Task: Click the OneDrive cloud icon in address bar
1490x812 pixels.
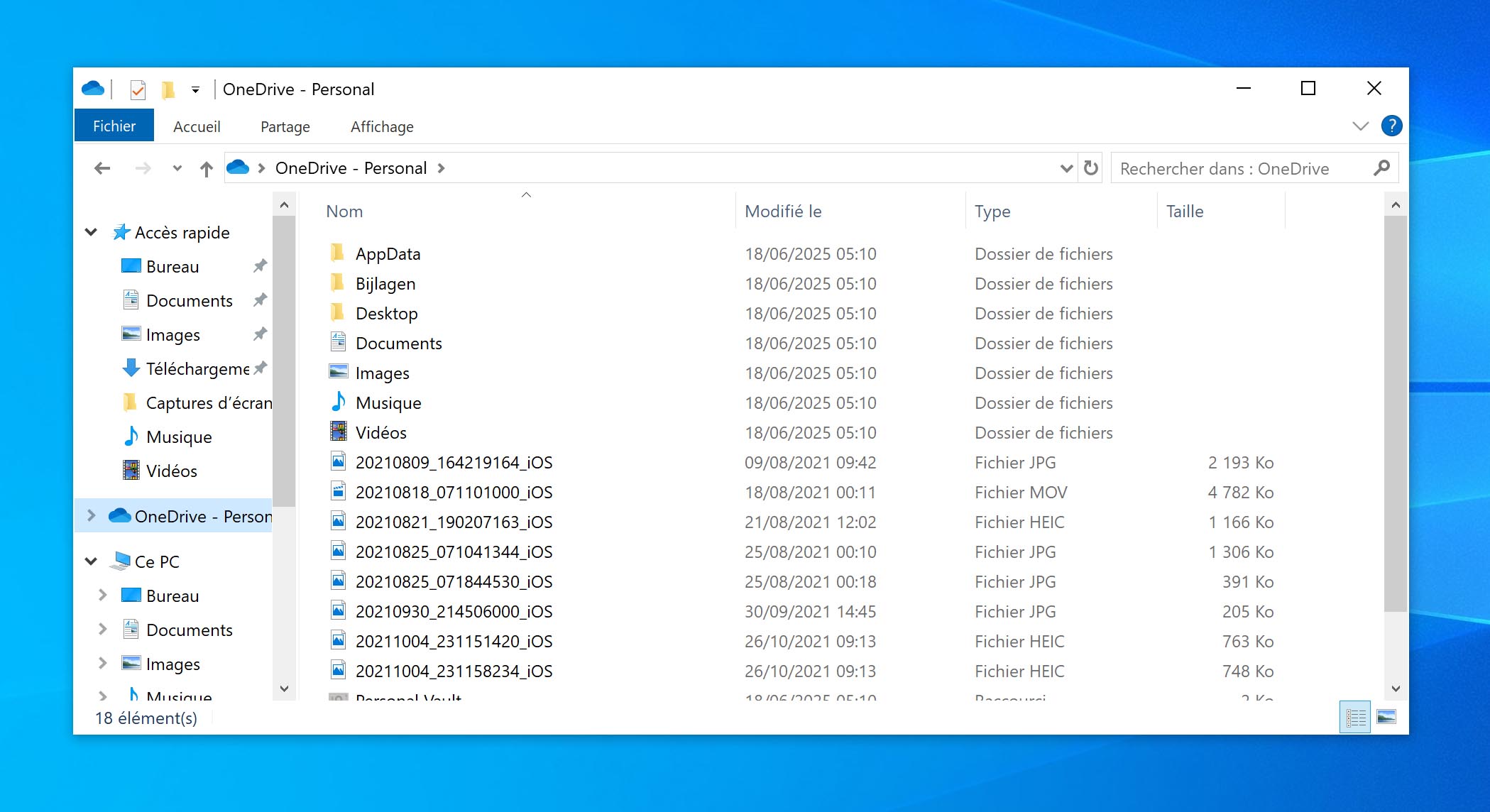Action: tap(238, 168)
